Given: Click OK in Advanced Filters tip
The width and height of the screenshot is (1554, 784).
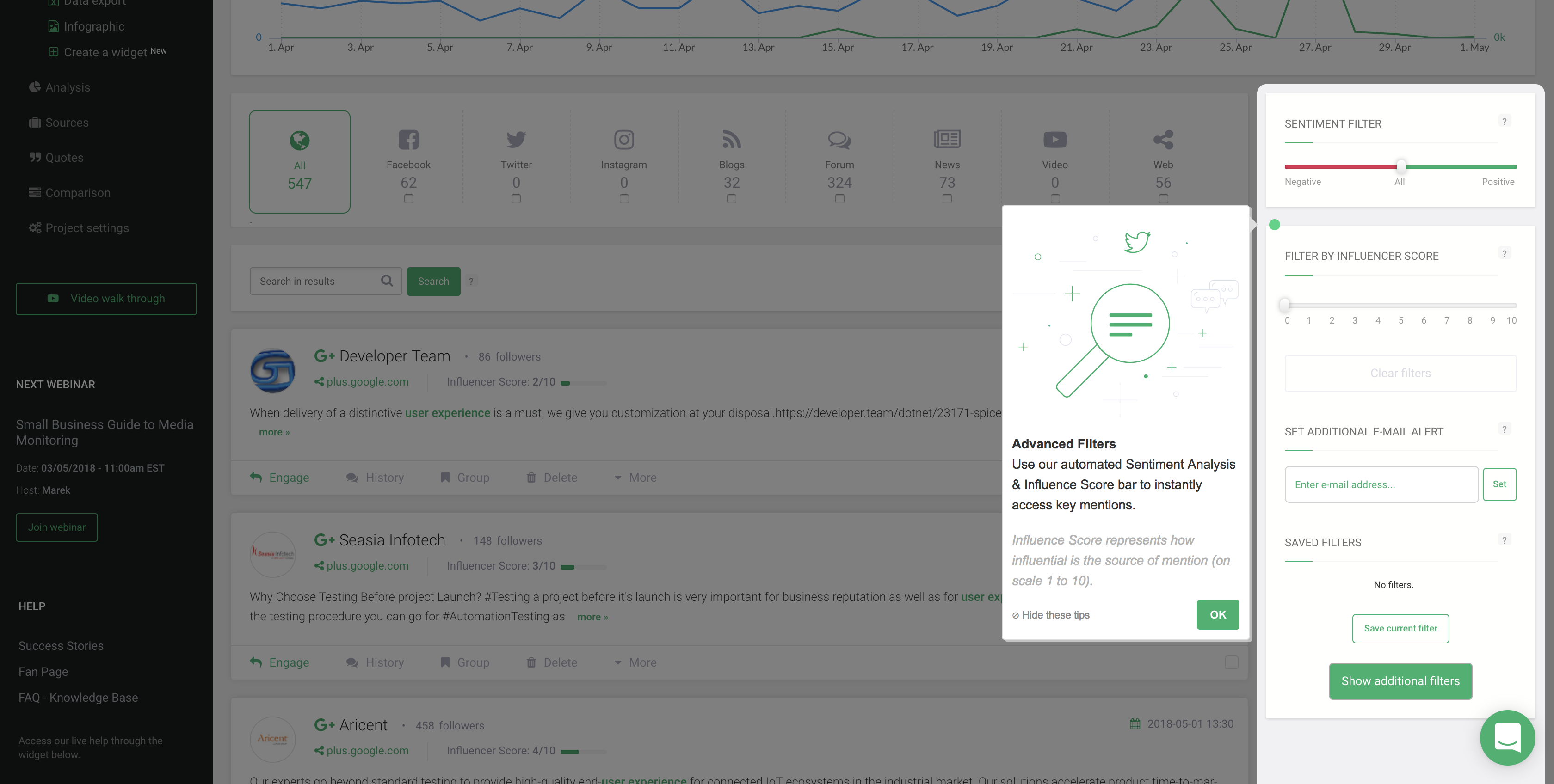Looking at the screenshot, I should point(1218,614).
